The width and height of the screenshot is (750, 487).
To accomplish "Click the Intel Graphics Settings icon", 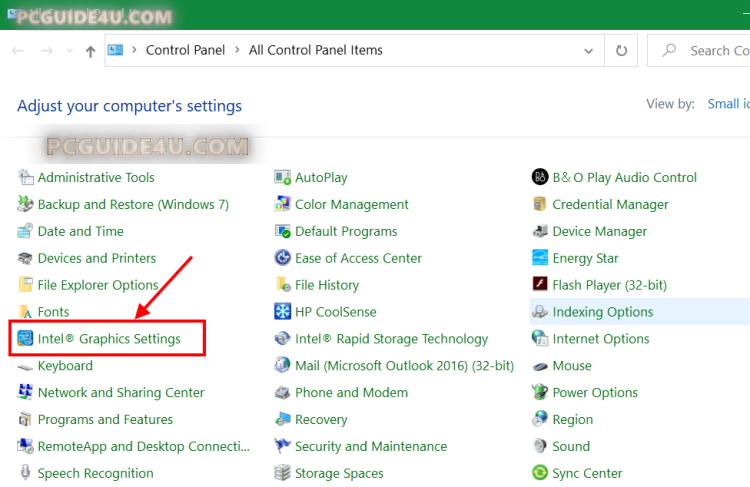I will (x=25, y=339).
